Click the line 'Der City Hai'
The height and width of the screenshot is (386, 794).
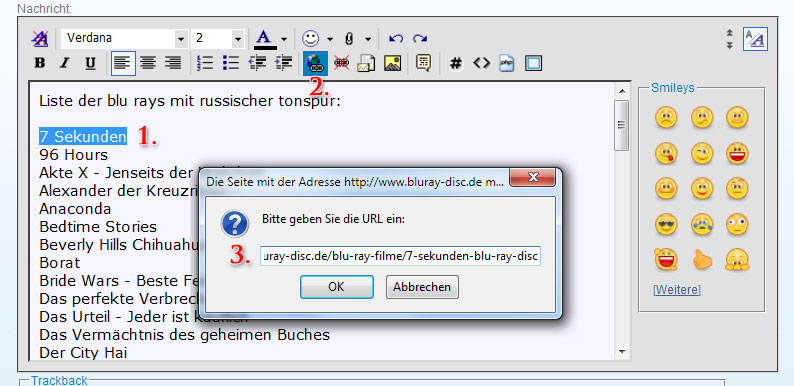(83, 353)
